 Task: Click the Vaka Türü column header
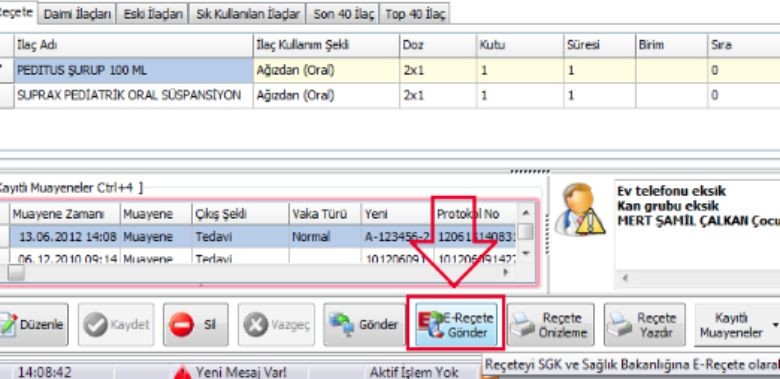click(x=325, y=214)
